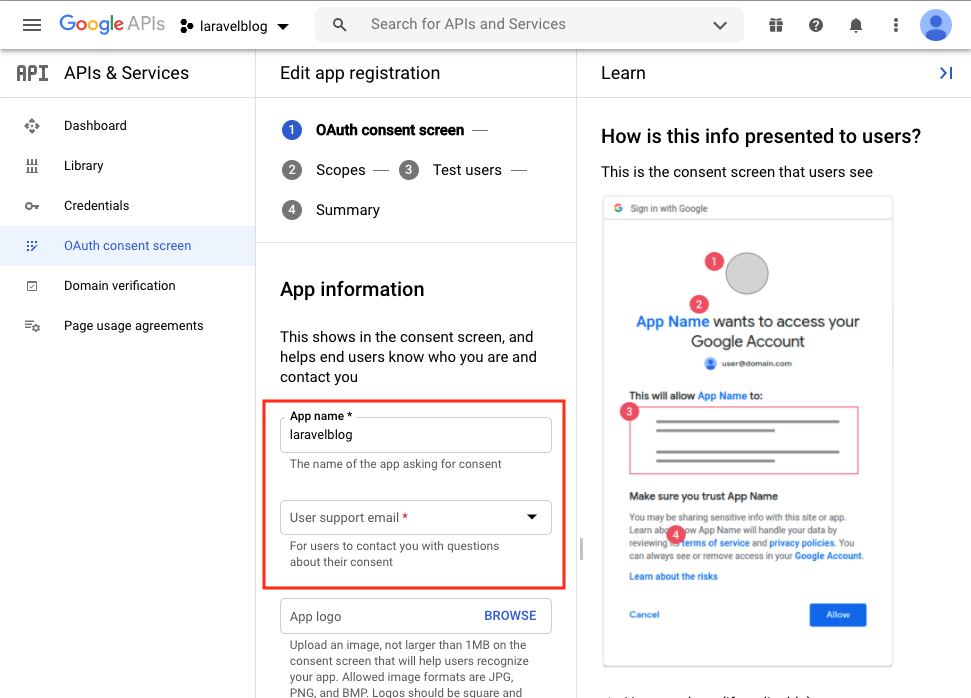Image resolution: width=971 pixels, height=698 pixels.
Task: Select step 4 Summary
Action: (331, 210)
